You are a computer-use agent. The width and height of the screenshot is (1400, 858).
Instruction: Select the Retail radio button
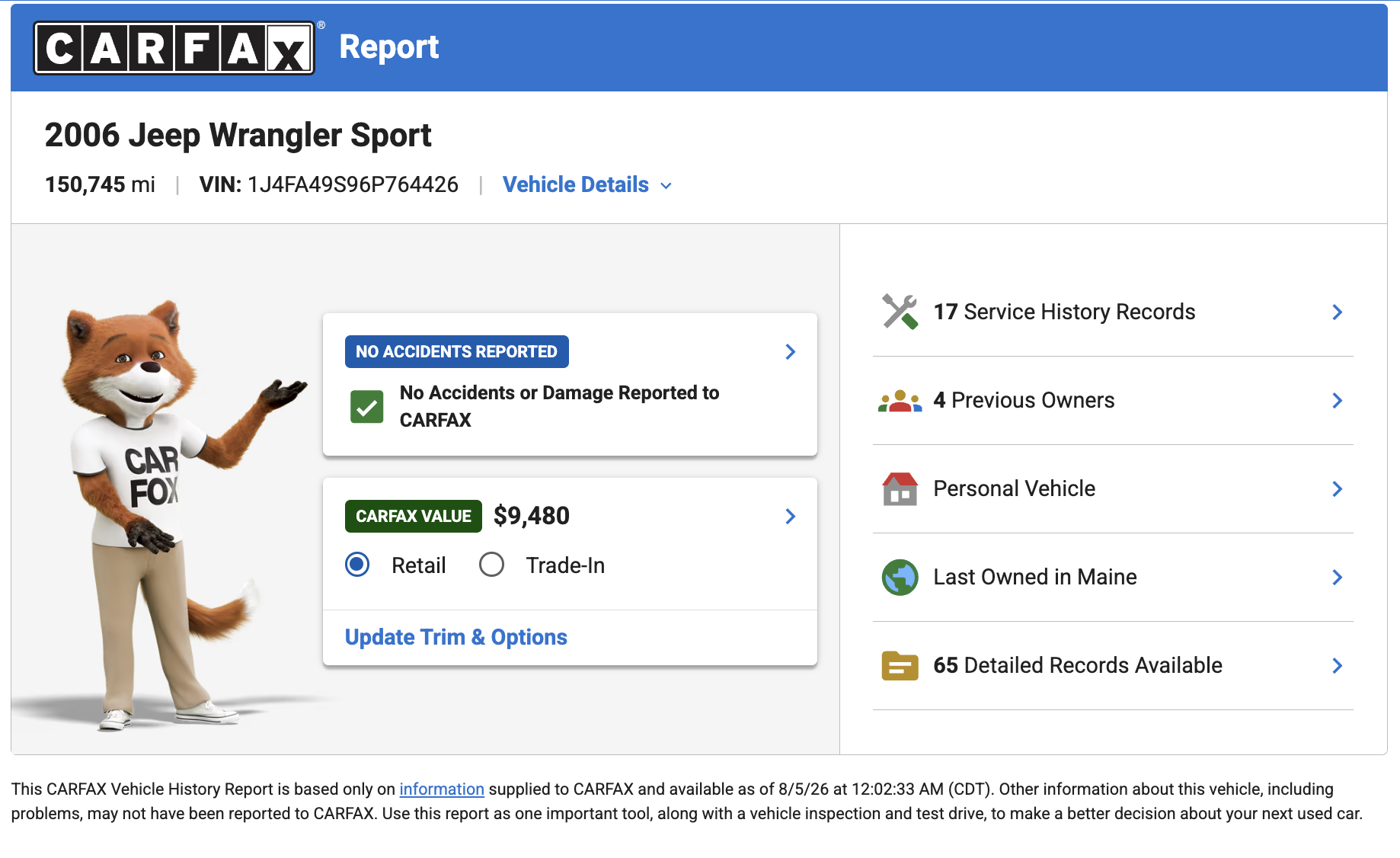tap(357, 565)
